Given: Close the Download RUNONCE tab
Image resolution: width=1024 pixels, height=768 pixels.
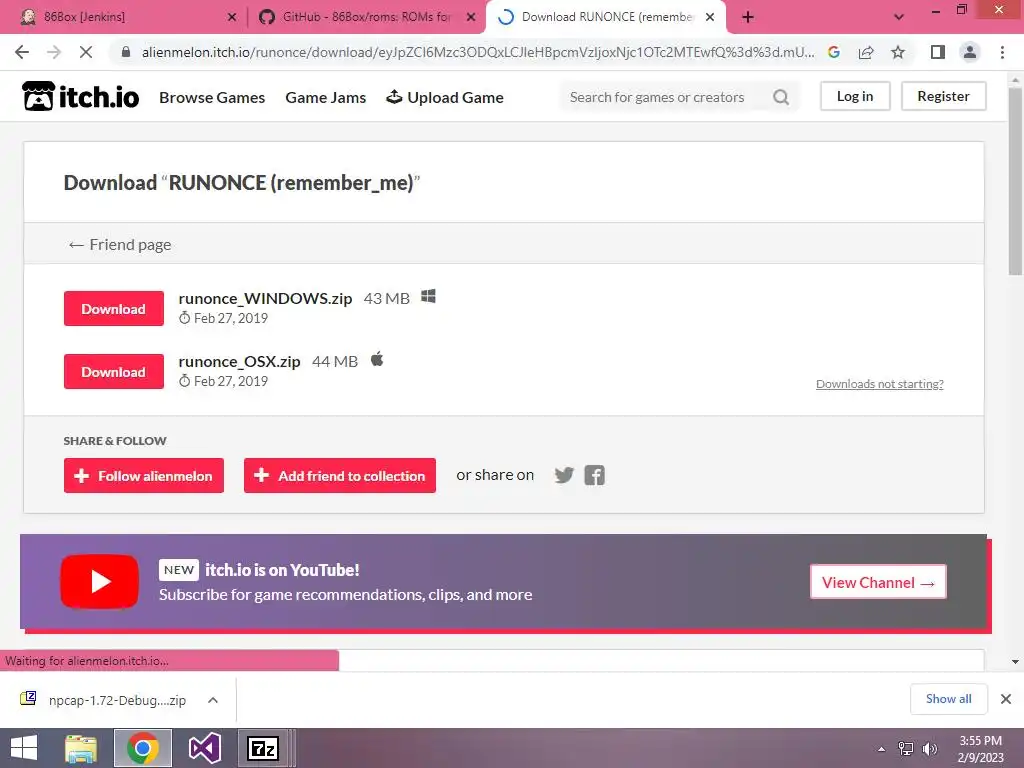Looking at the screenshot, I should [710, 17].
